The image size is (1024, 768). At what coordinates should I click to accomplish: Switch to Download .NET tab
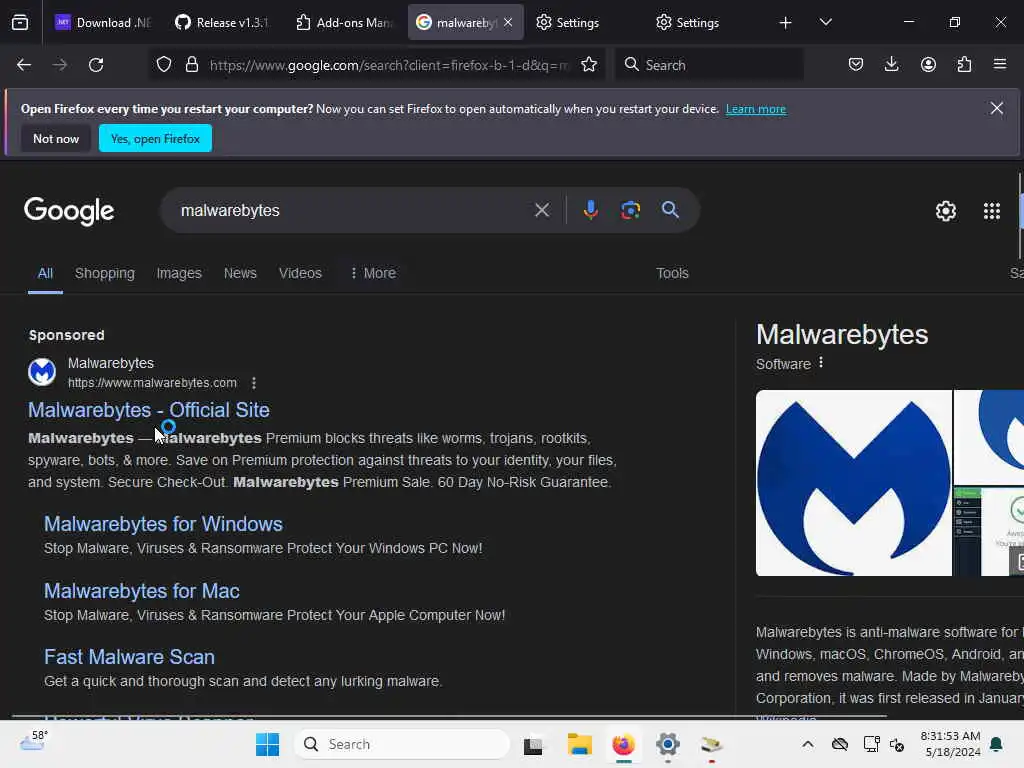pyautogui.click(x=101, y=22)
